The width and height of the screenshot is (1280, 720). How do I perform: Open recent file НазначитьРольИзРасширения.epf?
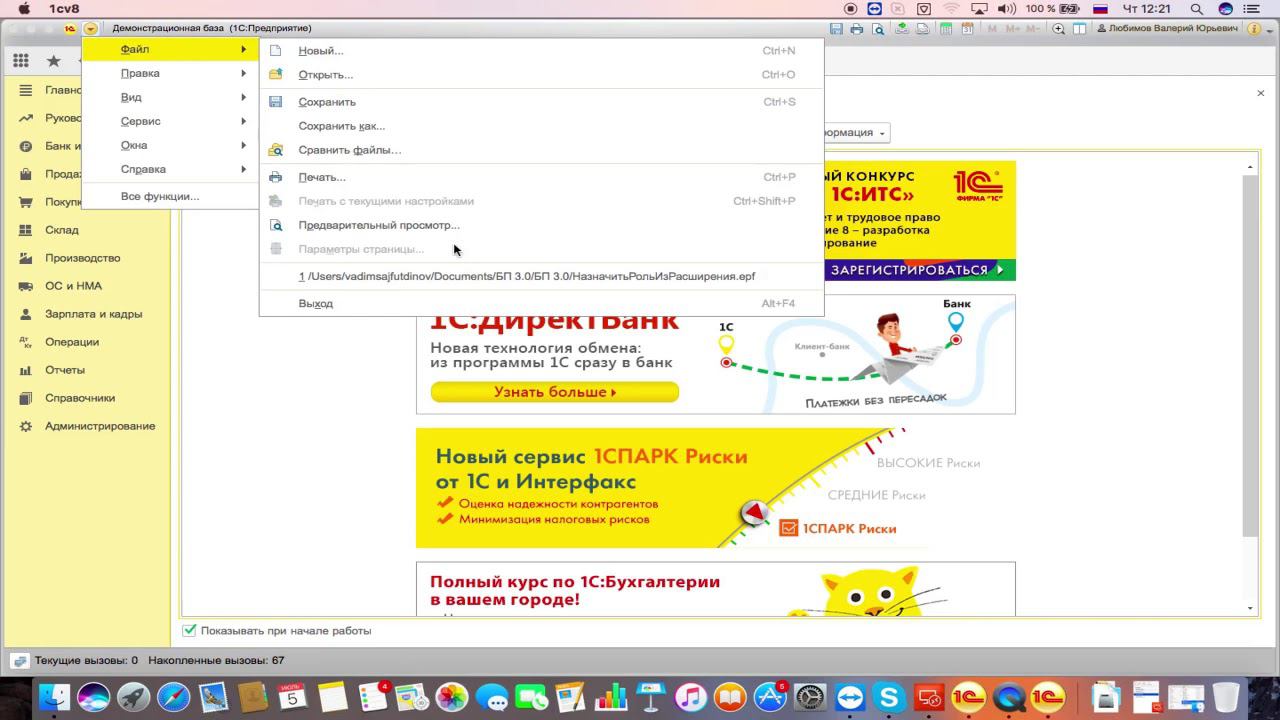(541, 276)
